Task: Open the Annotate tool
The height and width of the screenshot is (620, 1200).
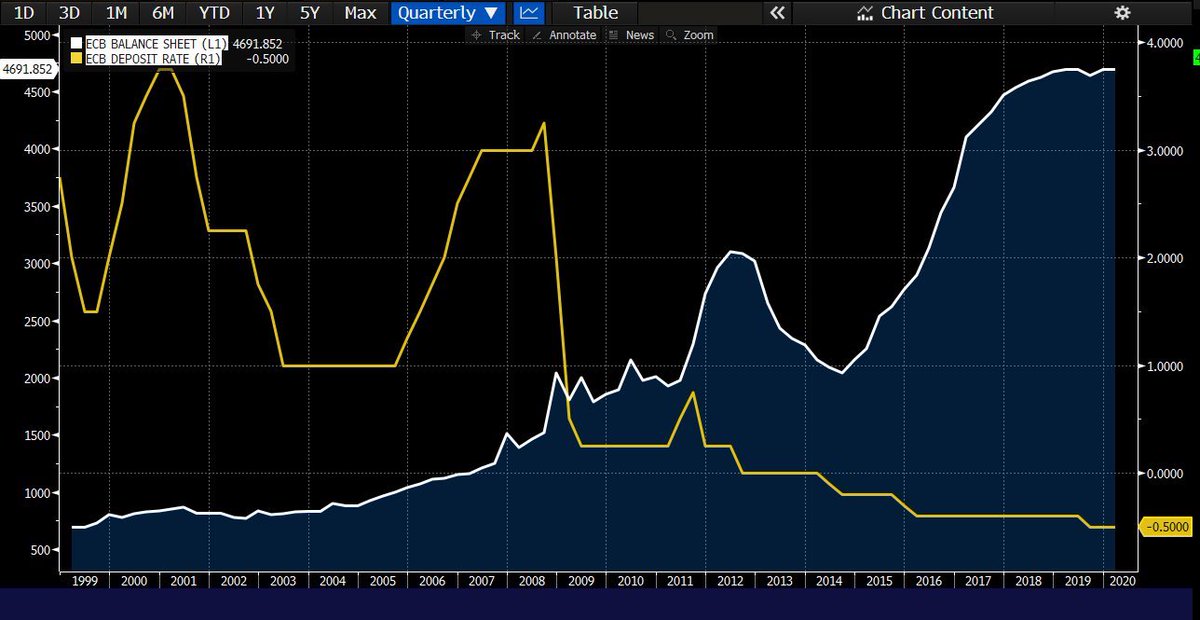Action: 565,35
